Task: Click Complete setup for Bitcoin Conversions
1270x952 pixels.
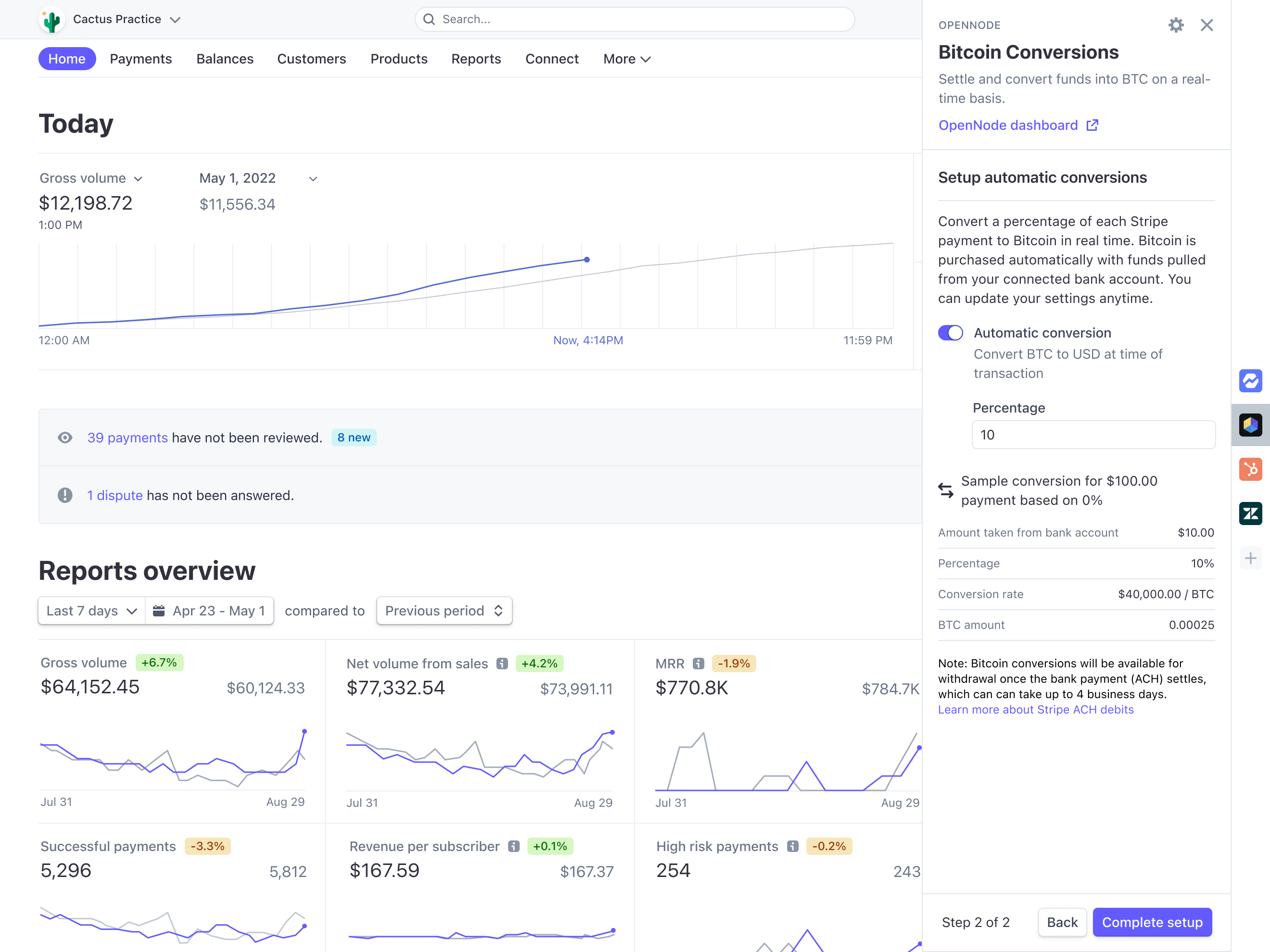Action: point(1152,922)
